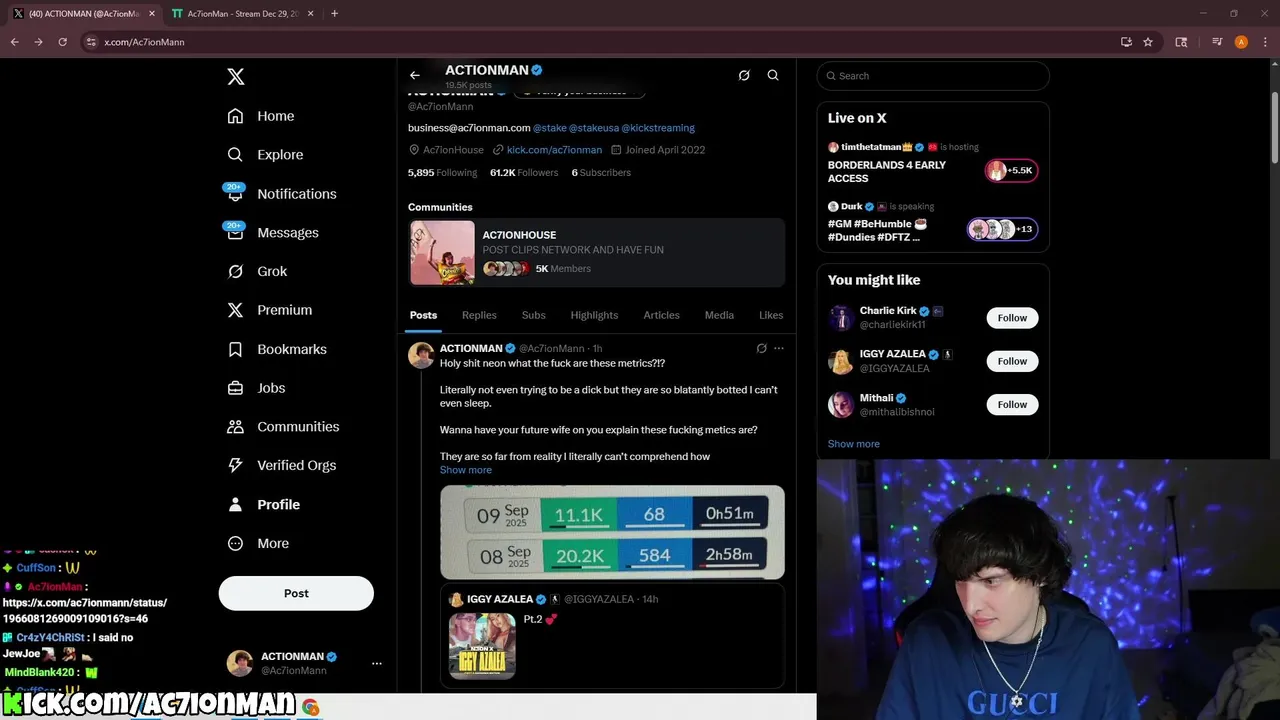Open ACTIONMAN avatar on the post
The height and width of the screenshot is (720, 1280).
click(421, 355)
